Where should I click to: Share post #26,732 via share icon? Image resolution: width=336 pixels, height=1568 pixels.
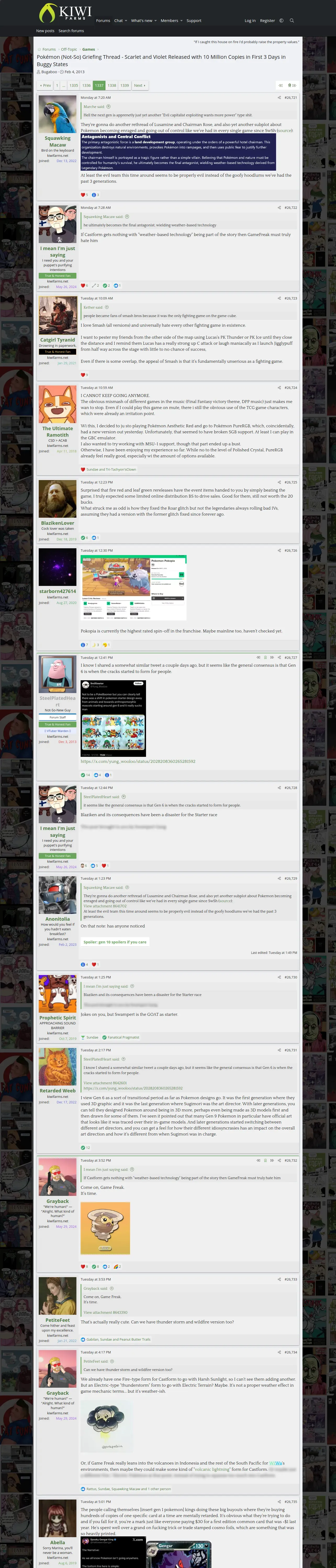(x=279, y=1160)
